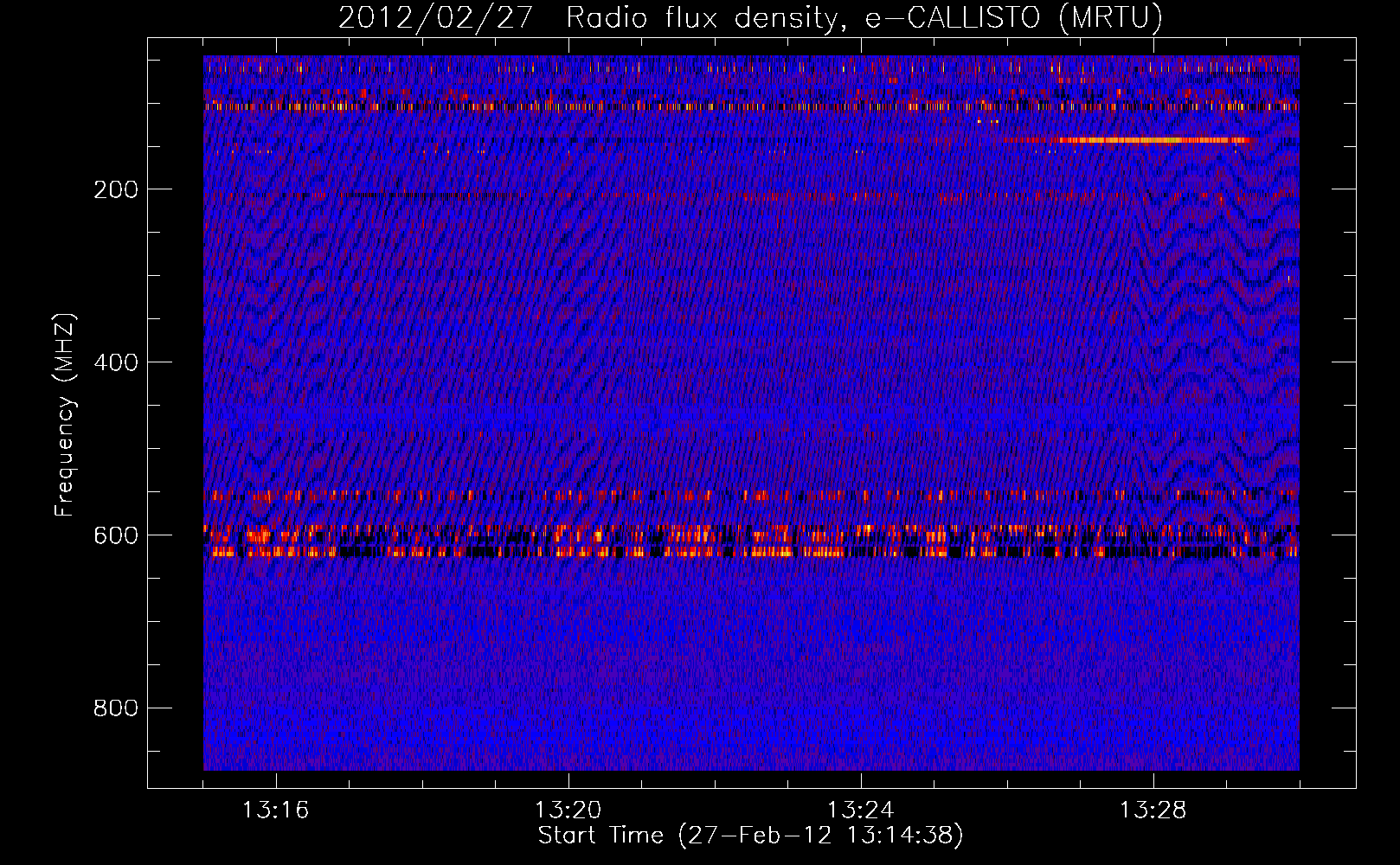Click the 13:16 time tick label
This screenshot has width=1400, height=865.
coord(276,811)
